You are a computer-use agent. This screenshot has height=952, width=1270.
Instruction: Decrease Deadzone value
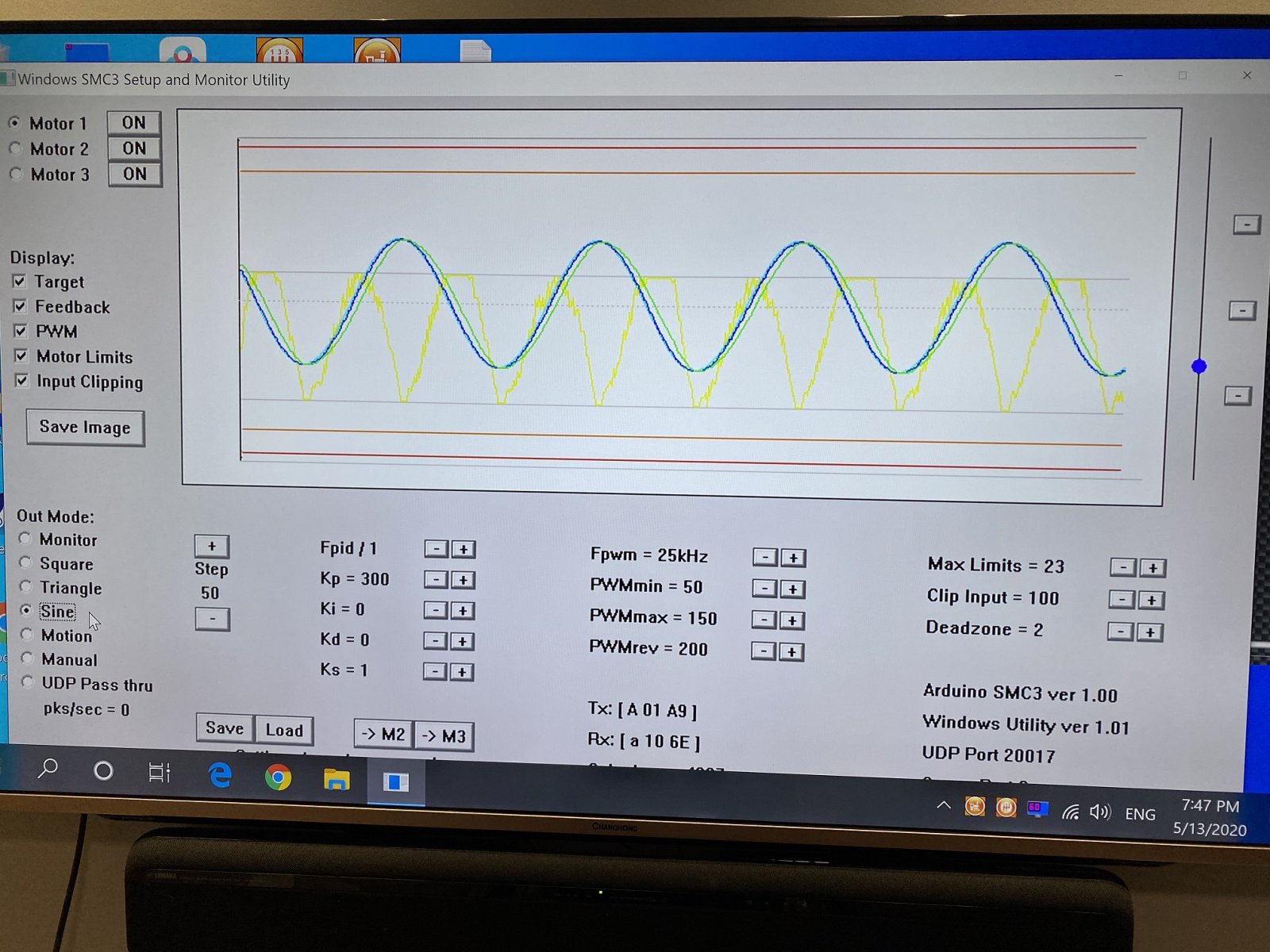tap(1120, 631)
